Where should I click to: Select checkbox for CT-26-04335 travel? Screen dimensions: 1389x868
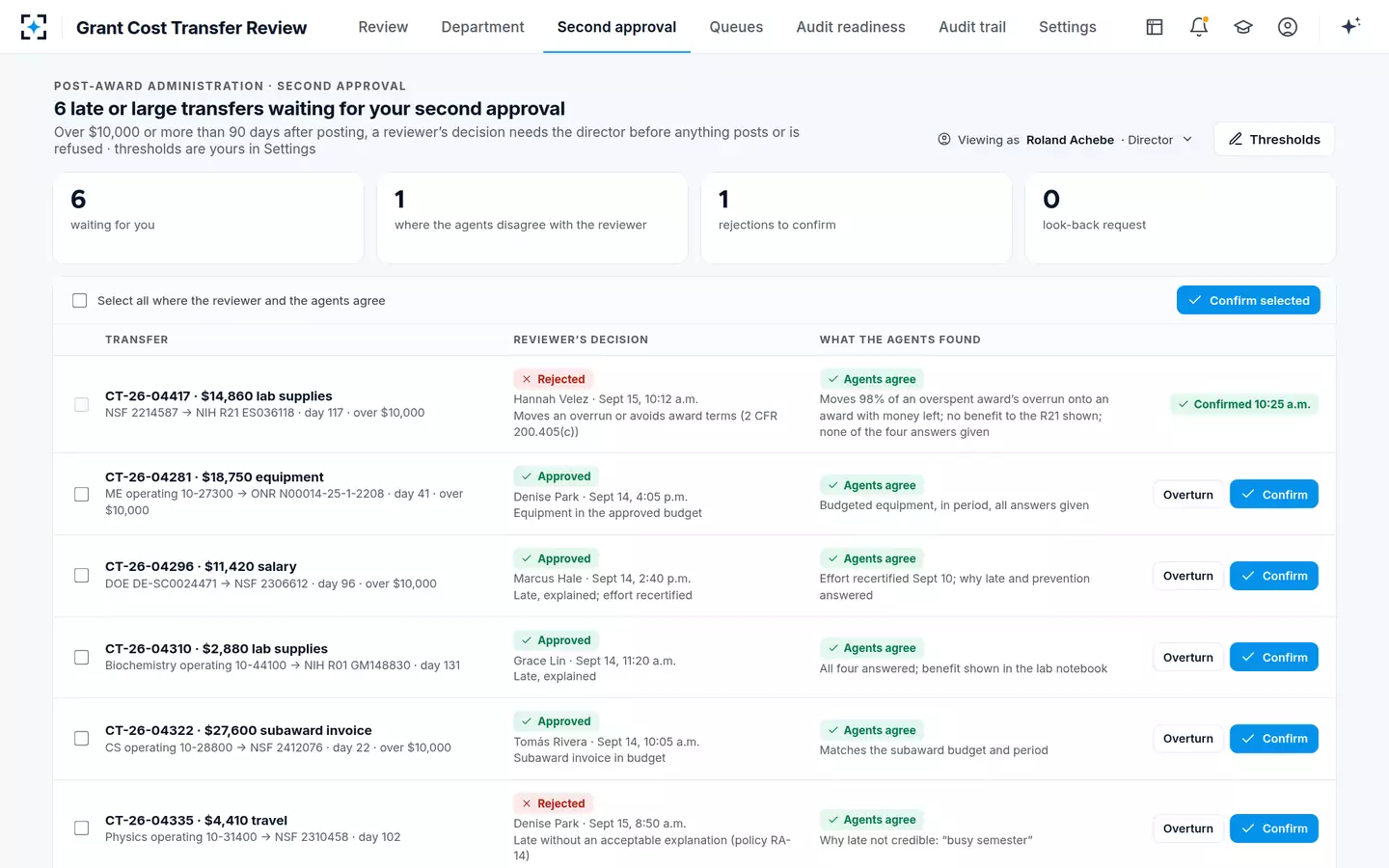82,828
